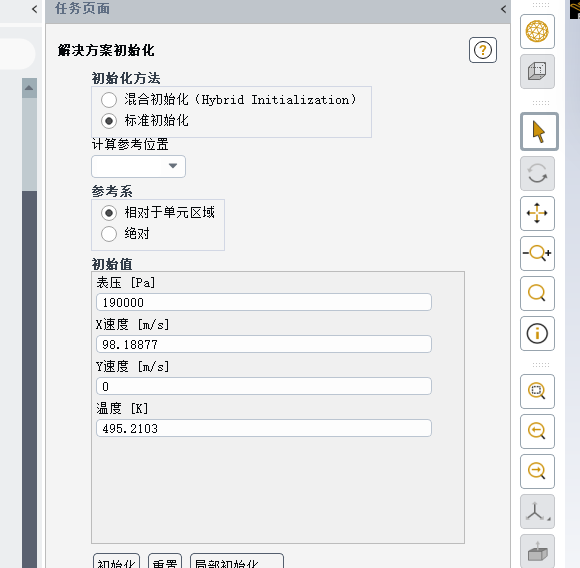Select the 绝对 reference frame option
Viewport: 580px width, 568px height.
coord(109,234)
